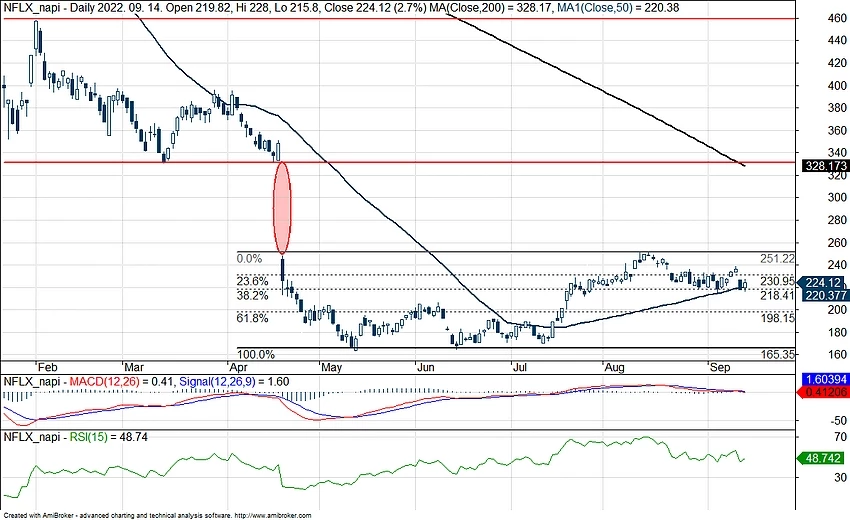Click the 240 tick on the price axis

click(x=837, y=265)
